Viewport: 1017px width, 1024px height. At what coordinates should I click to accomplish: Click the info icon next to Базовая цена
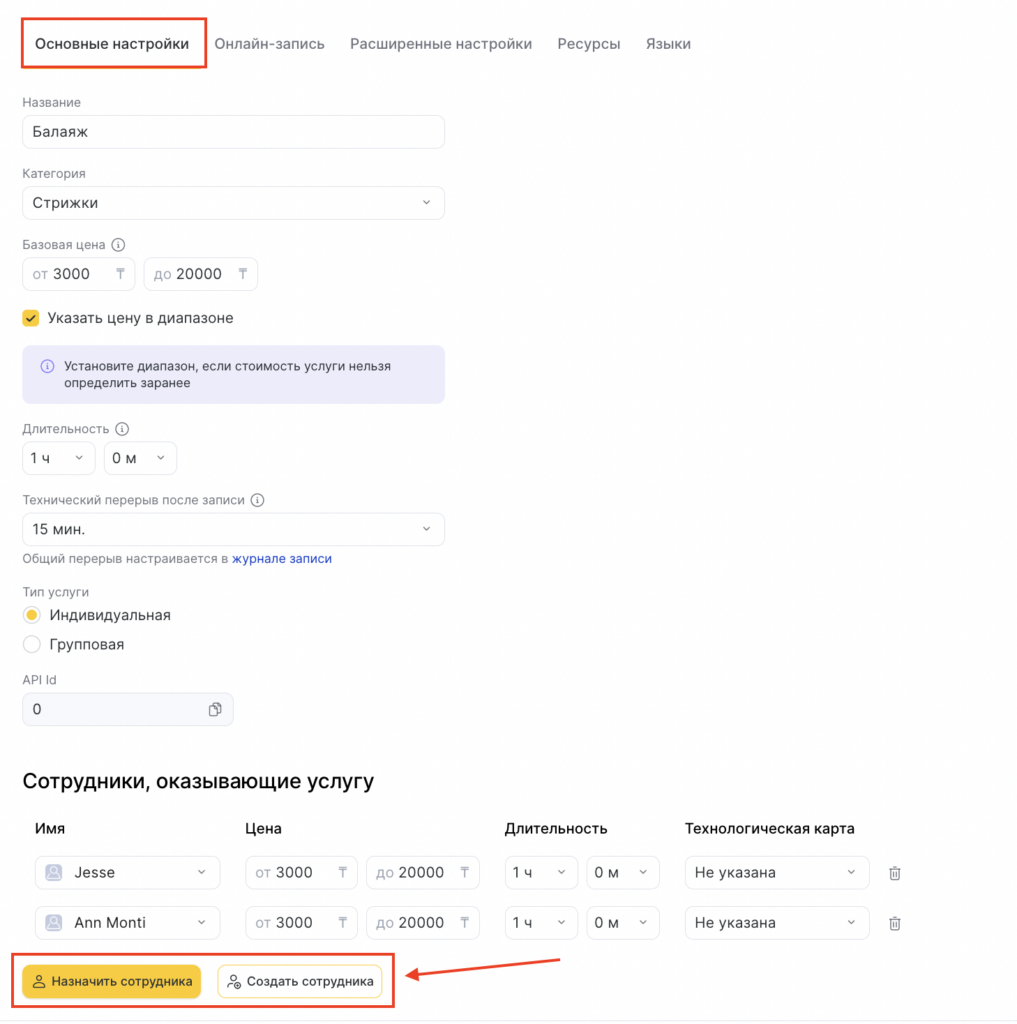(x=118, y=245)
